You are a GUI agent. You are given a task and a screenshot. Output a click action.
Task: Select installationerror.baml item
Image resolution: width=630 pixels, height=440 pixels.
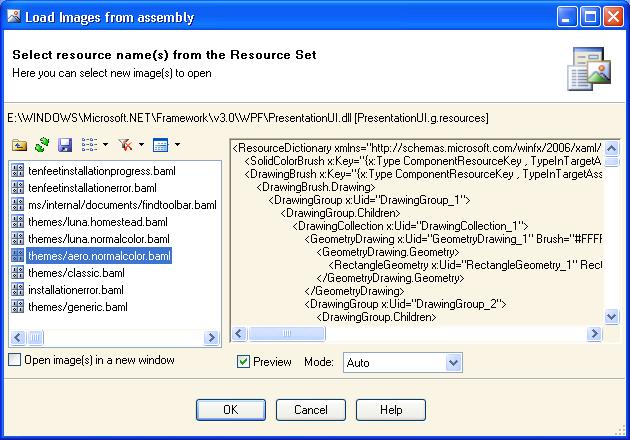(x=76, y=290)
